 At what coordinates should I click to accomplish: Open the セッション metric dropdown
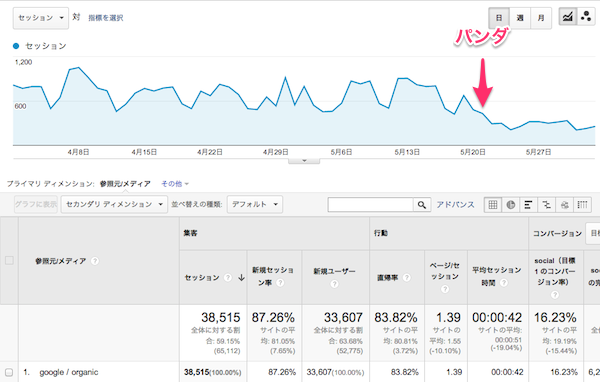coord(41,18)
